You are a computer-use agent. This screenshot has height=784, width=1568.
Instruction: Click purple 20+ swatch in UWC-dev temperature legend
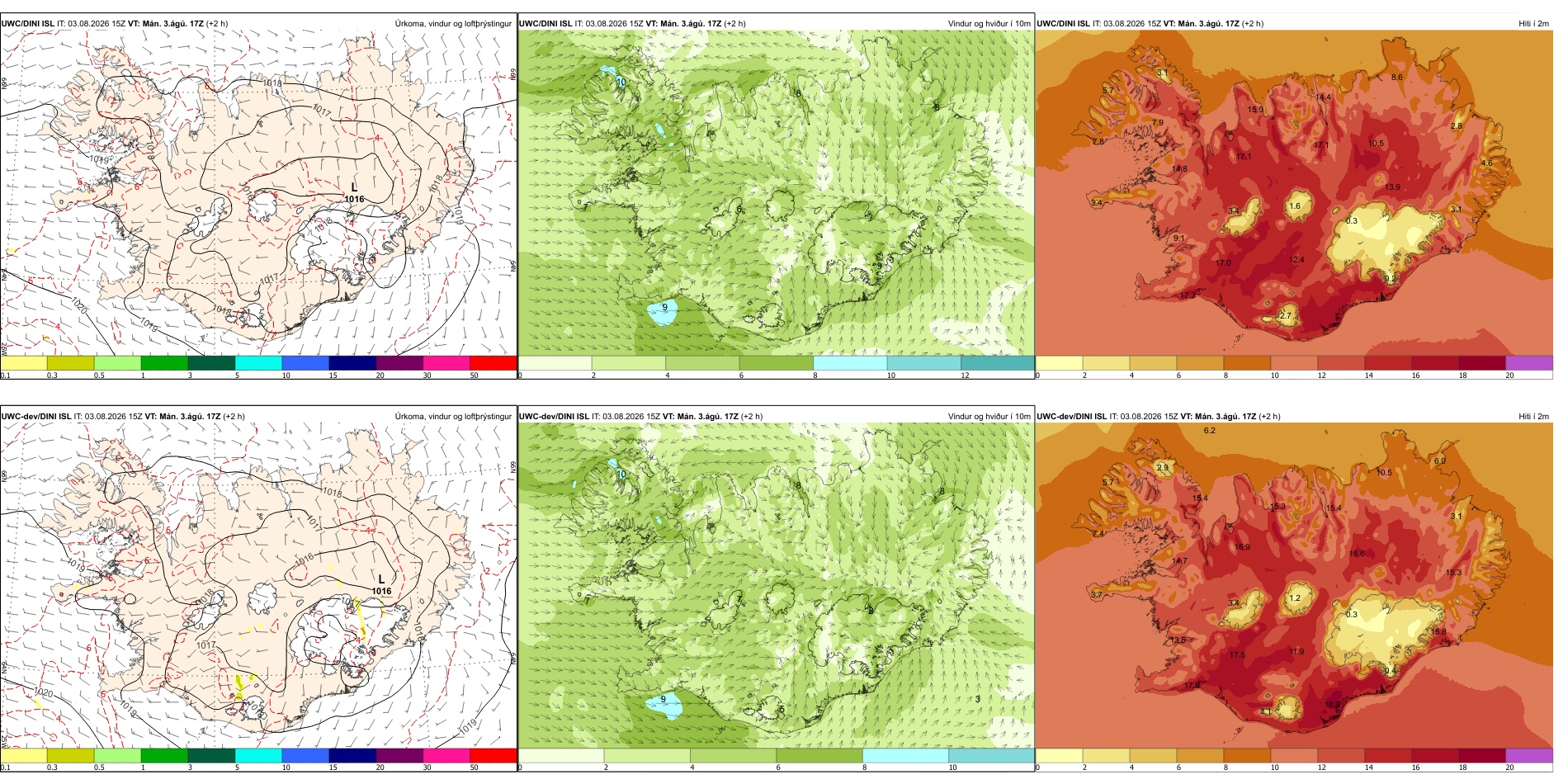point(1529,755)
